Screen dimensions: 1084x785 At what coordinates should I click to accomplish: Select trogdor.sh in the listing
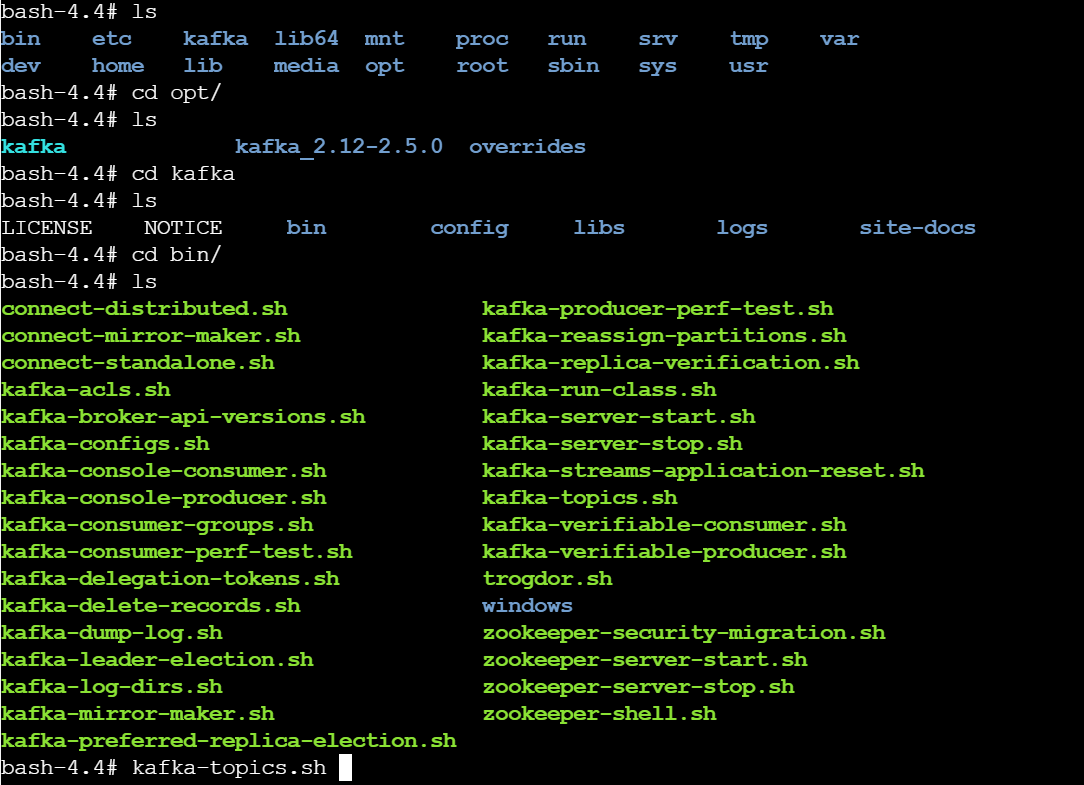click(x=548, y=578)
